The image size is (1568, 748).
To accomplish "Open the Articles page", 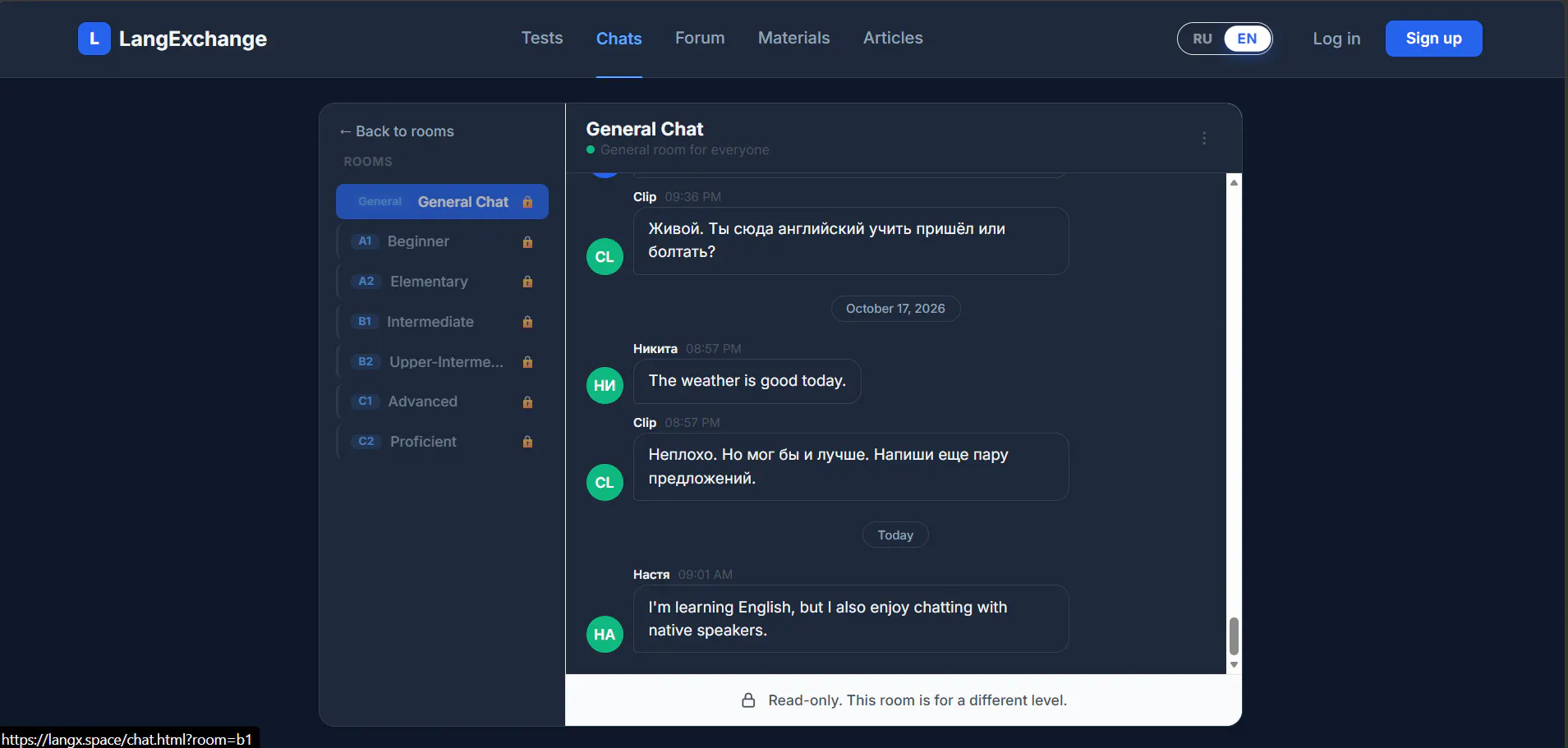I will pyautogui.click(x=893, y=39).
